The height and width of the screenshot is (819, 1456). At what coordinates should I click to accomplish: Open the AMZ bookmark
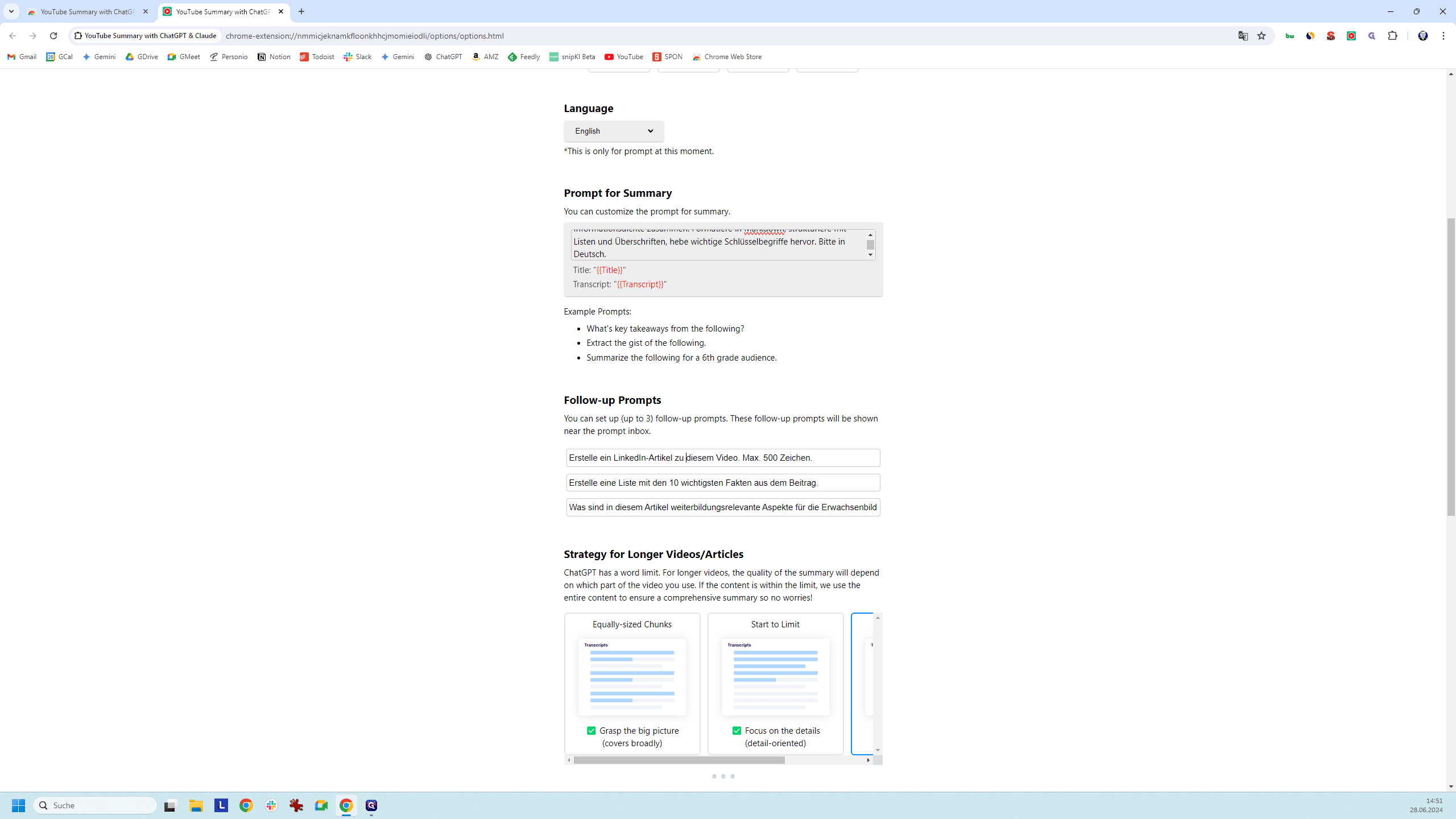[485, 57]
